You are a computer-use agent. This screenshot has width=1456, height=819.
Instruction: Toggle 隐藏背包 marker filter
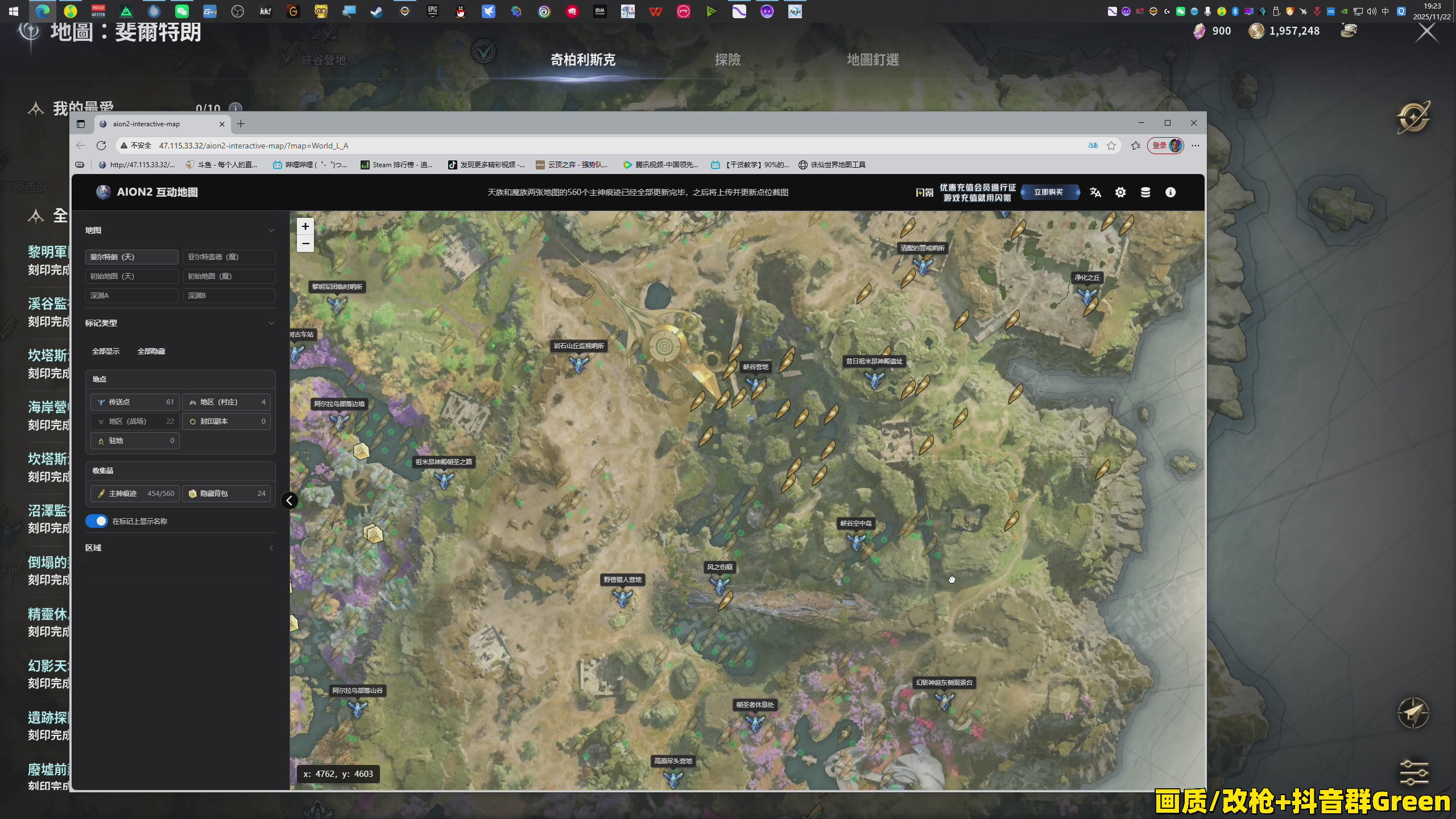[x=226, y=494]
